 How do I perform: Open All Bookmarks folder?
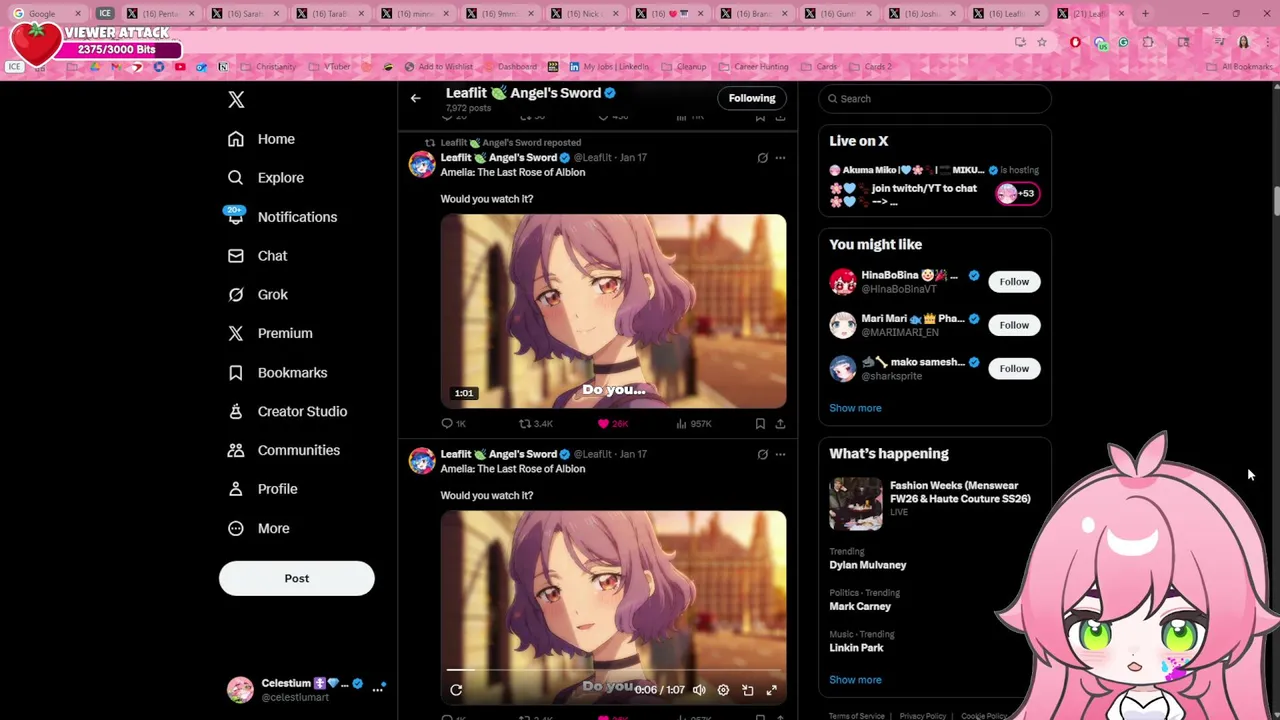[x=1240, y=67]
